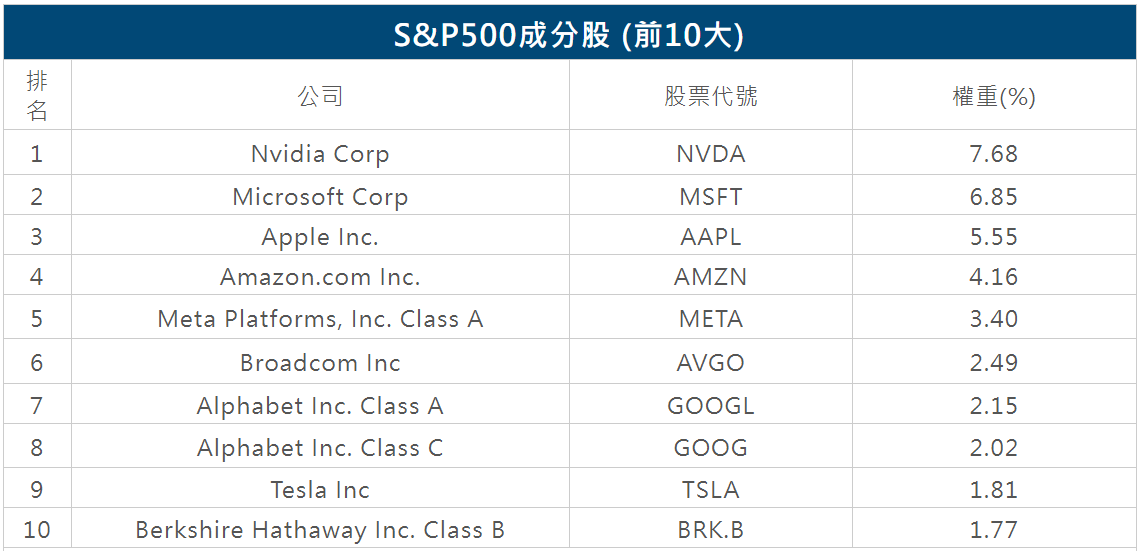The width and height of the screenshot is (1142, 551).
Task: Click Alphabet Inc. Class A entry
Action: click(320, 406)
